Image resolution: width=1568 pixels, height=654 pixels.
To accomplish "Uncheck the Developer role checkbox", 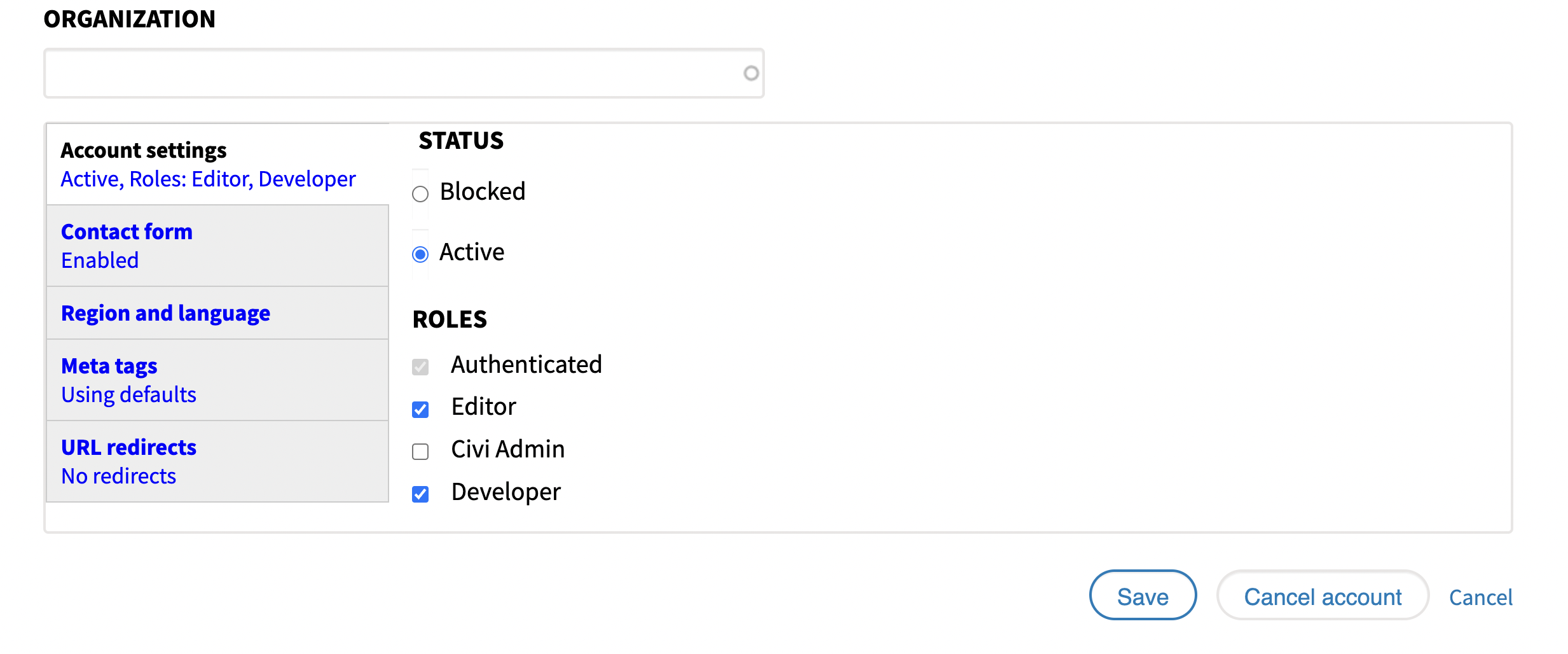I will (x=420, y=494).
